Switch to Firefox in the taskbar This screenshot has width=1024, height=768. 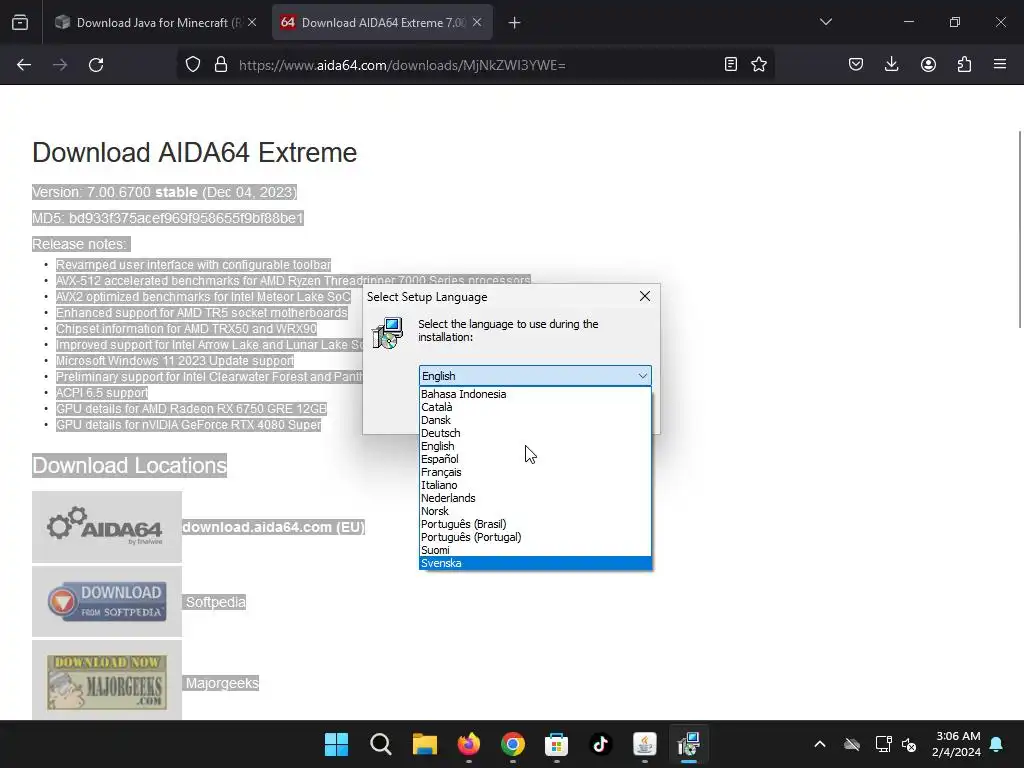click(469, 744)
